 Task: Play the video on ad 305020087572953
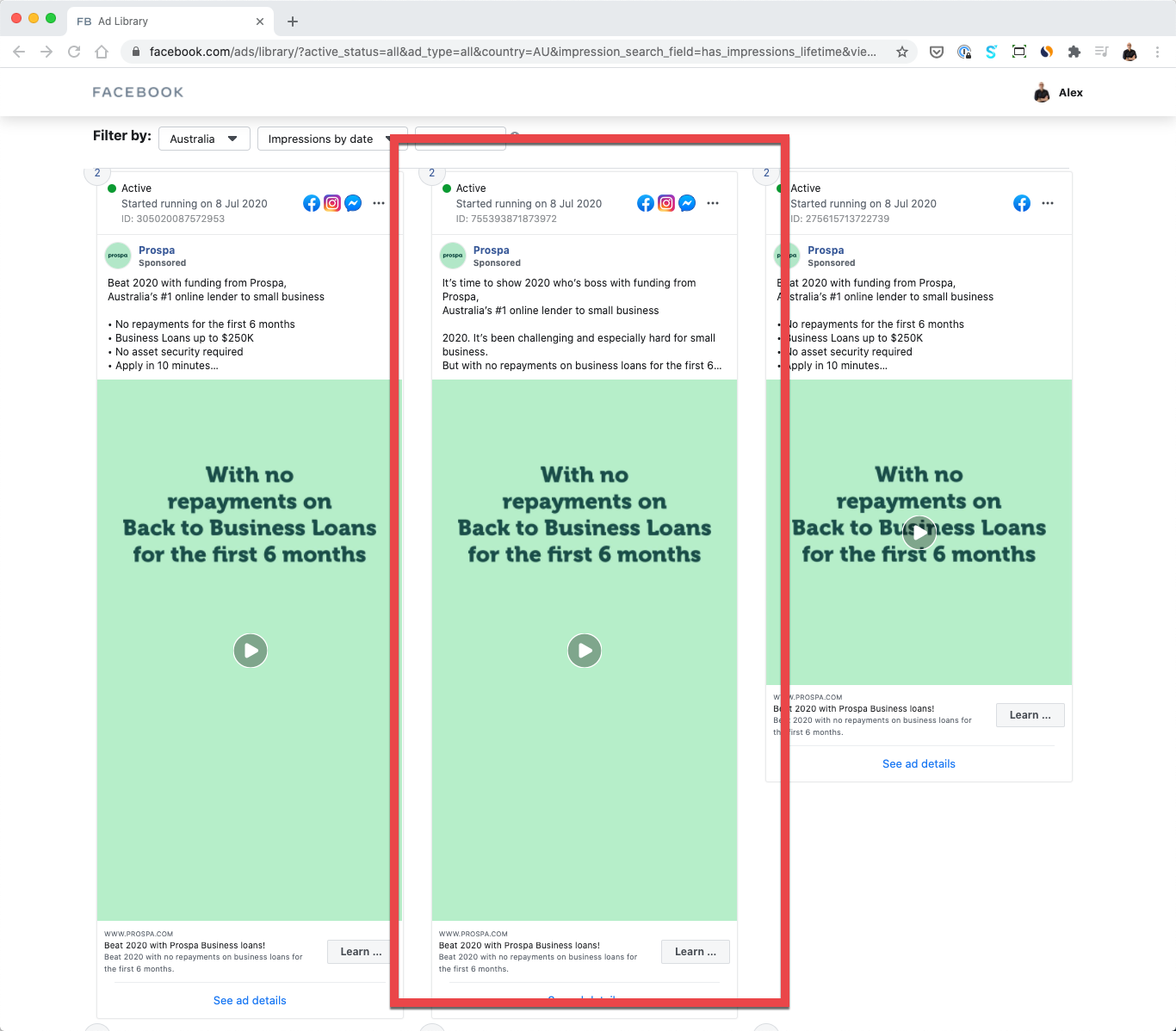(x=251, y=651)
